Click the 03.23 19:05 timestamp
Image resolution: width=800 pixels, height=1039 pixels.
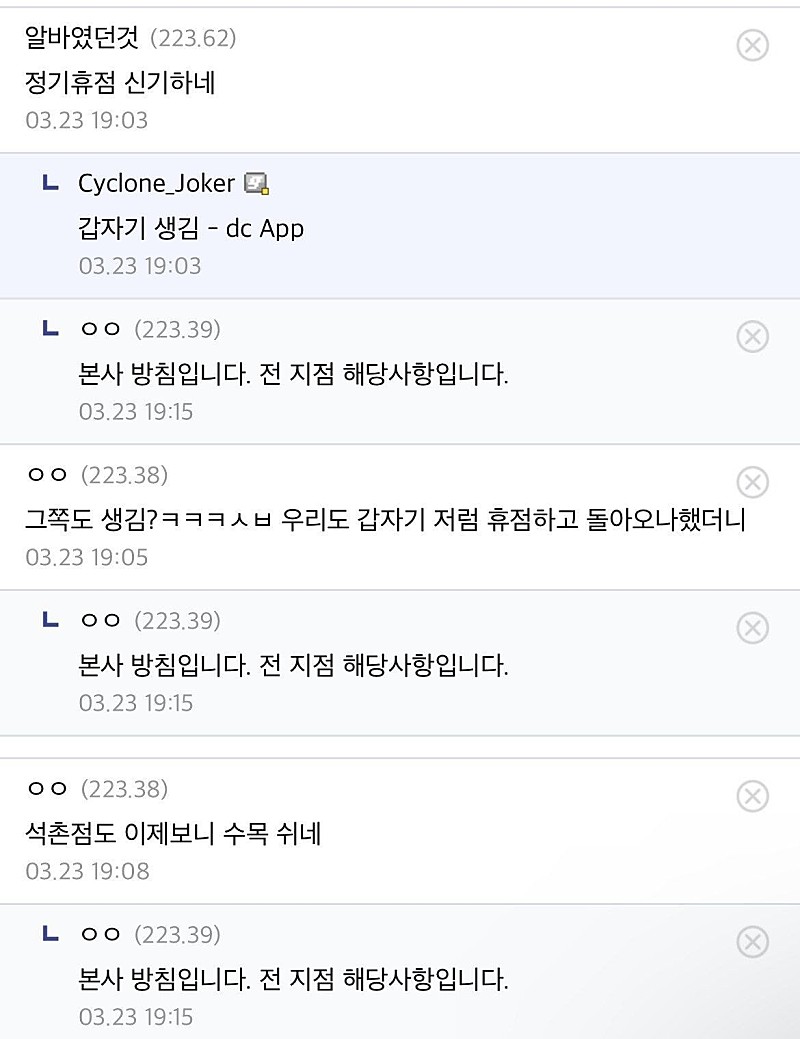click(87, 557)
